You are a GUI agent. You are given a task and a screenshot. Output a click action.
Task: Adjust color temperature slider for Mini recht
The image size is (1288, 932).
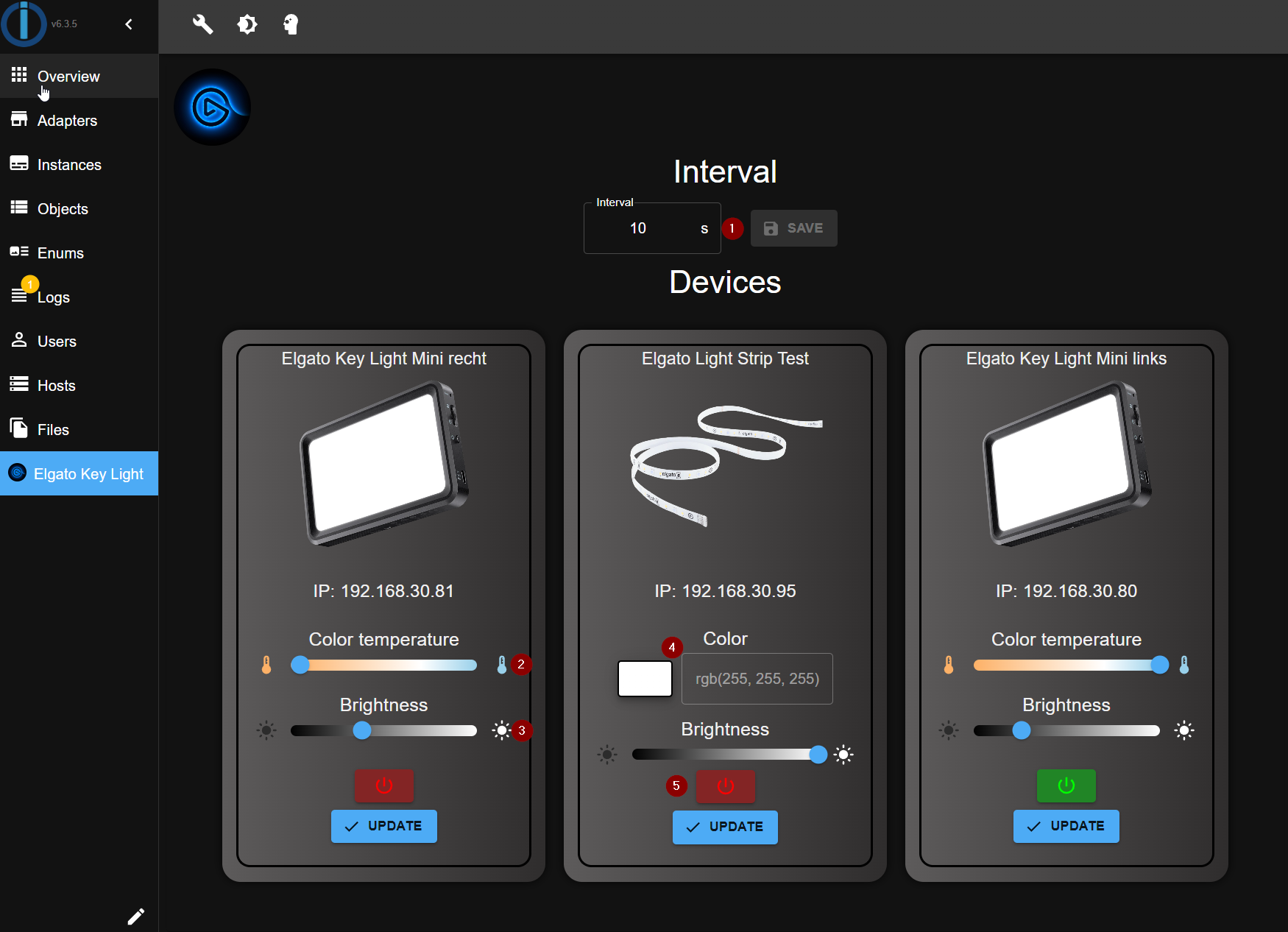click(x=384, y=665)
